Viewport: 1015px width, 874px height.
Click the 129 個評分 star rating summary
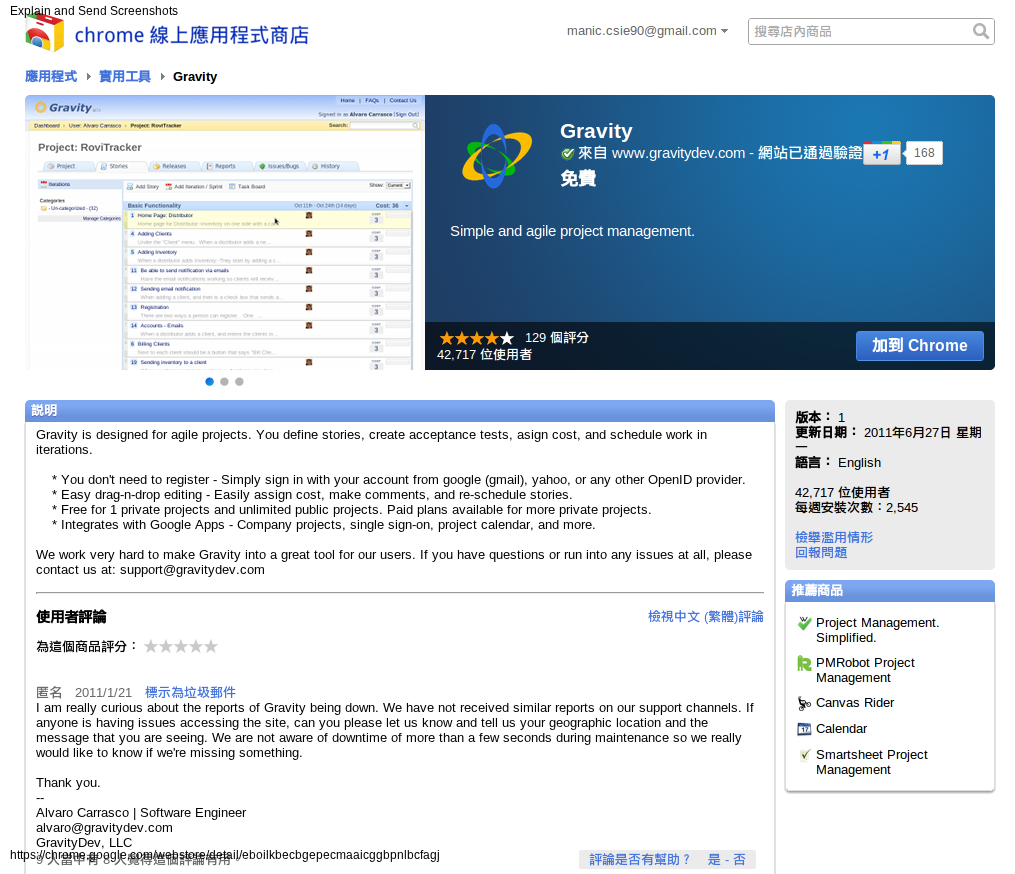click(514, 338)
